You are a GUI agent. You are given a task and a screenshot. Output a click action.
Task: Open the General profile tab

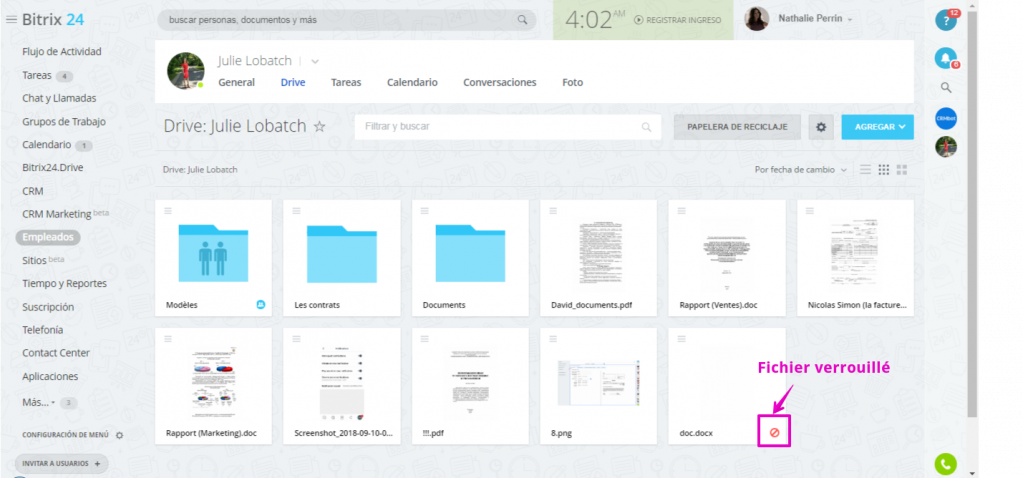[236, 83]
